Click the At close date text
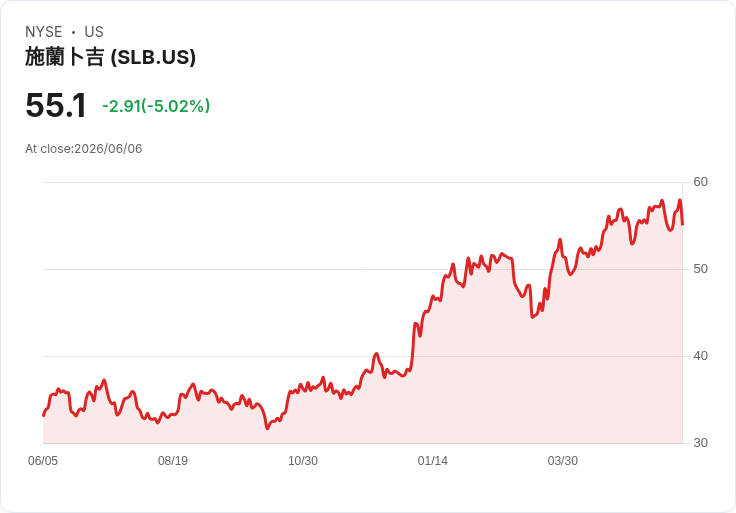 point(84,149)
